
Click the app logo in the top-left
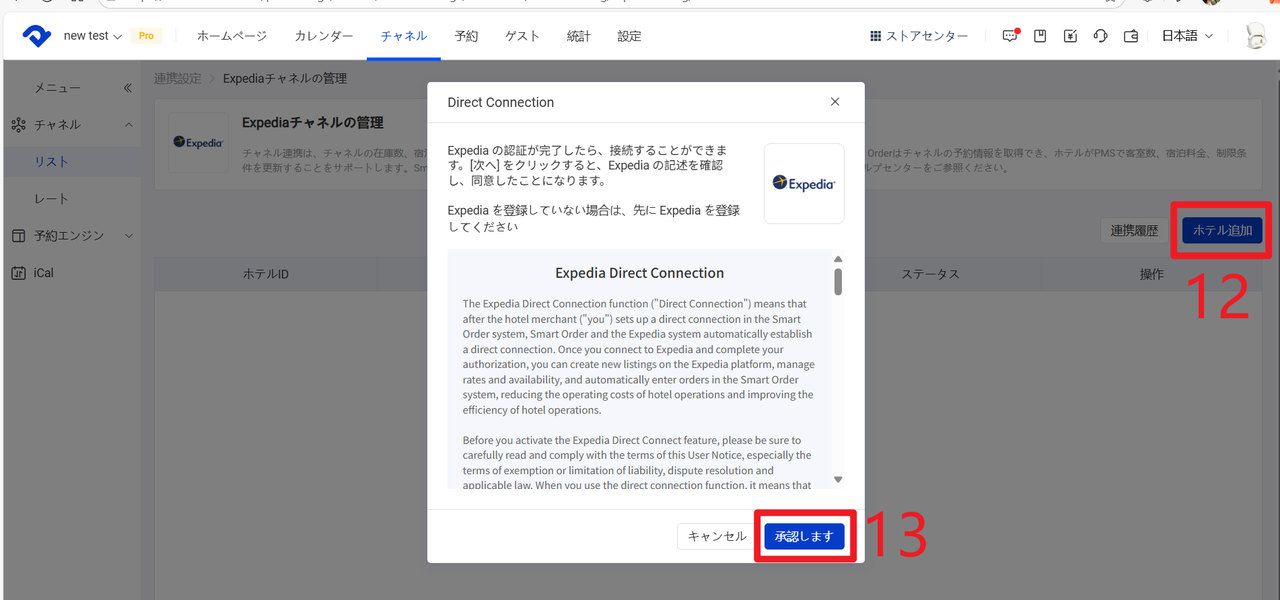(x=37, y=36)
